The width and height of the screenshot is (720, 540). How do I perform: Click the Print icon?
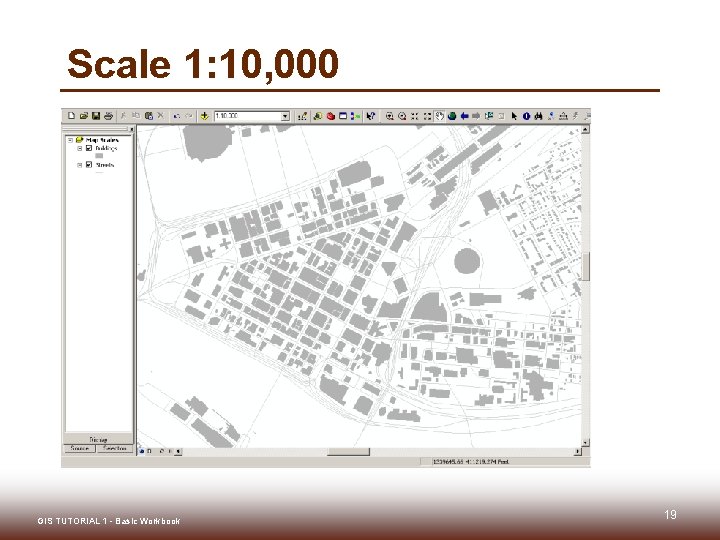[x=108, y=116]
